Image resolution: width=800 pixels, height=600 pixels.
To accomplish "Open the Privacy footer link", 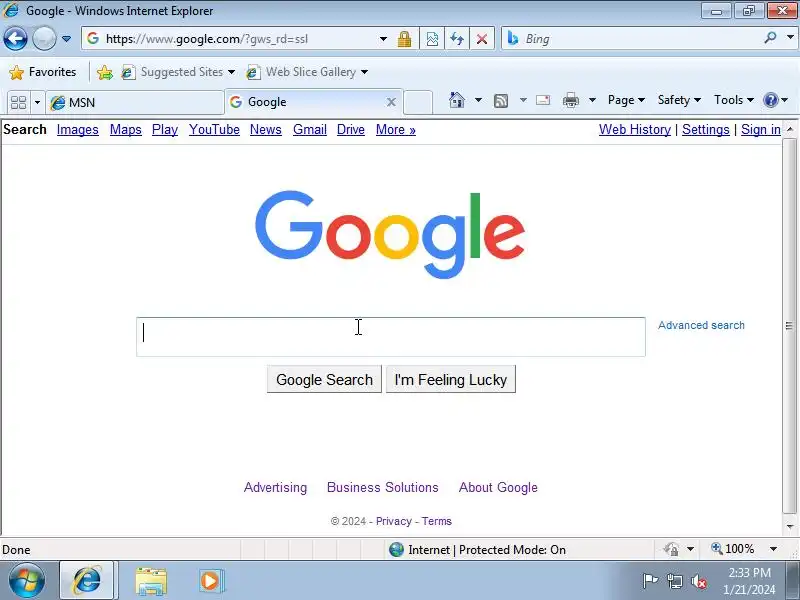I will click(x=393, y=521).
